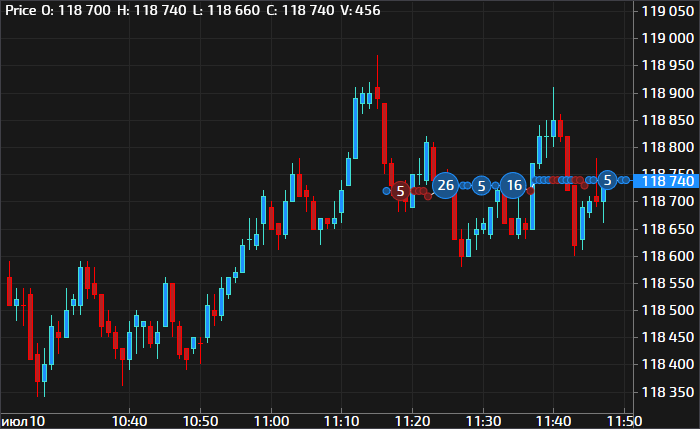This screenshot has height=429, width=700.
Task: Click the июл 10 date label
Action: [x=24, y=420]
